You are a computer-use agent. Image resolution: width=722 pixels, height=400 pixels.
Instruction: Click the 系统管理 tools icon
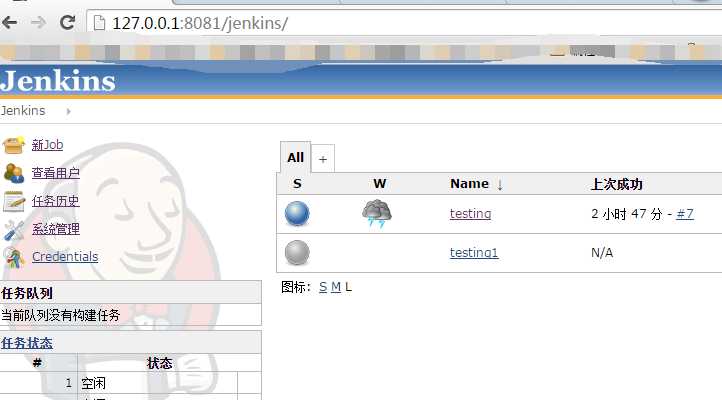coord(14,230)
